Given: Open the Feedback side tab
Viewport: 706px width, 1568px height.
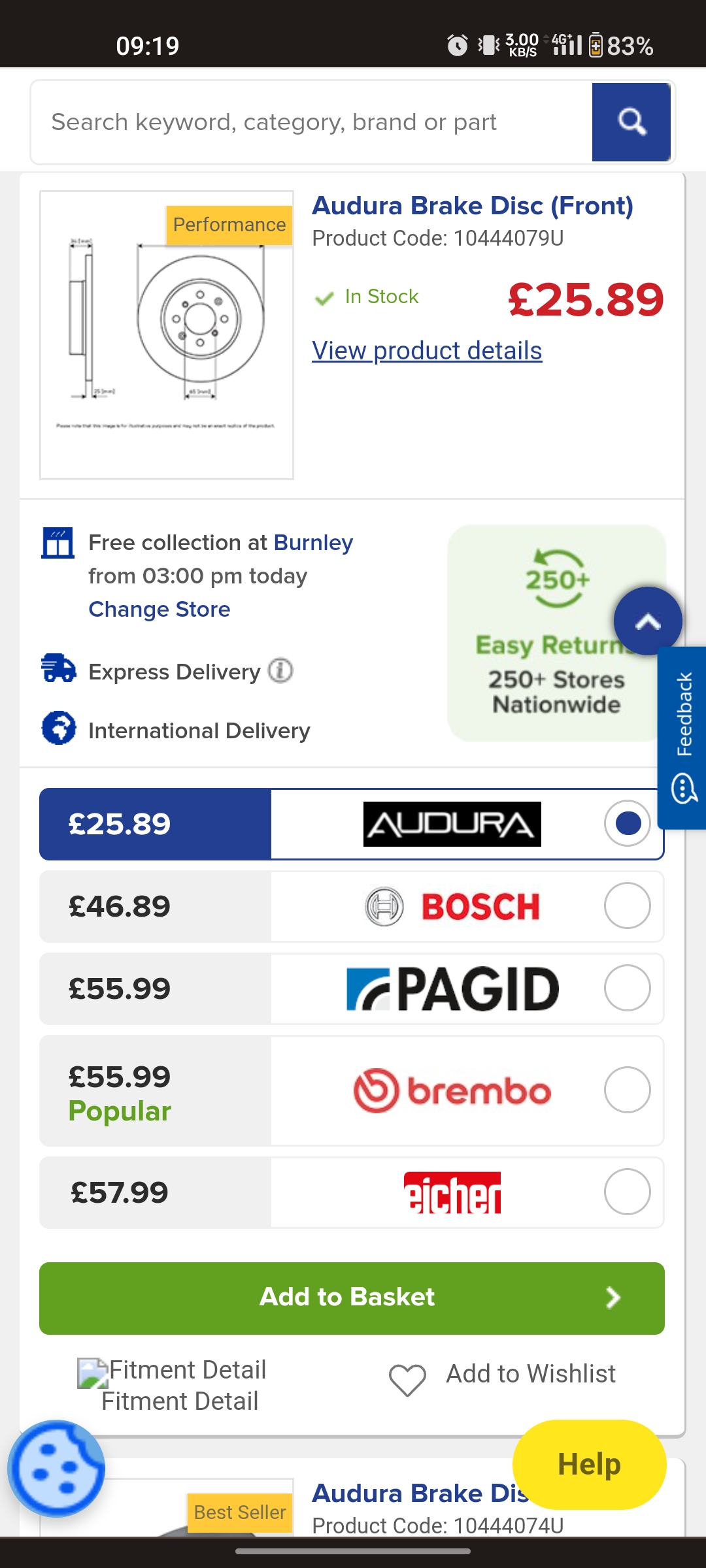Looking at the screenshot, I should tap(683, 738).
